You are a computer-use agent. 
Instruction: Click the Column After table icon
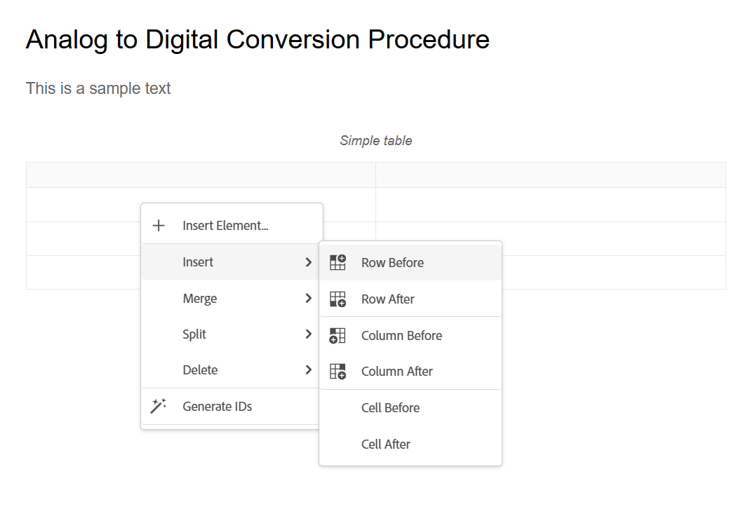pos(338,371)
